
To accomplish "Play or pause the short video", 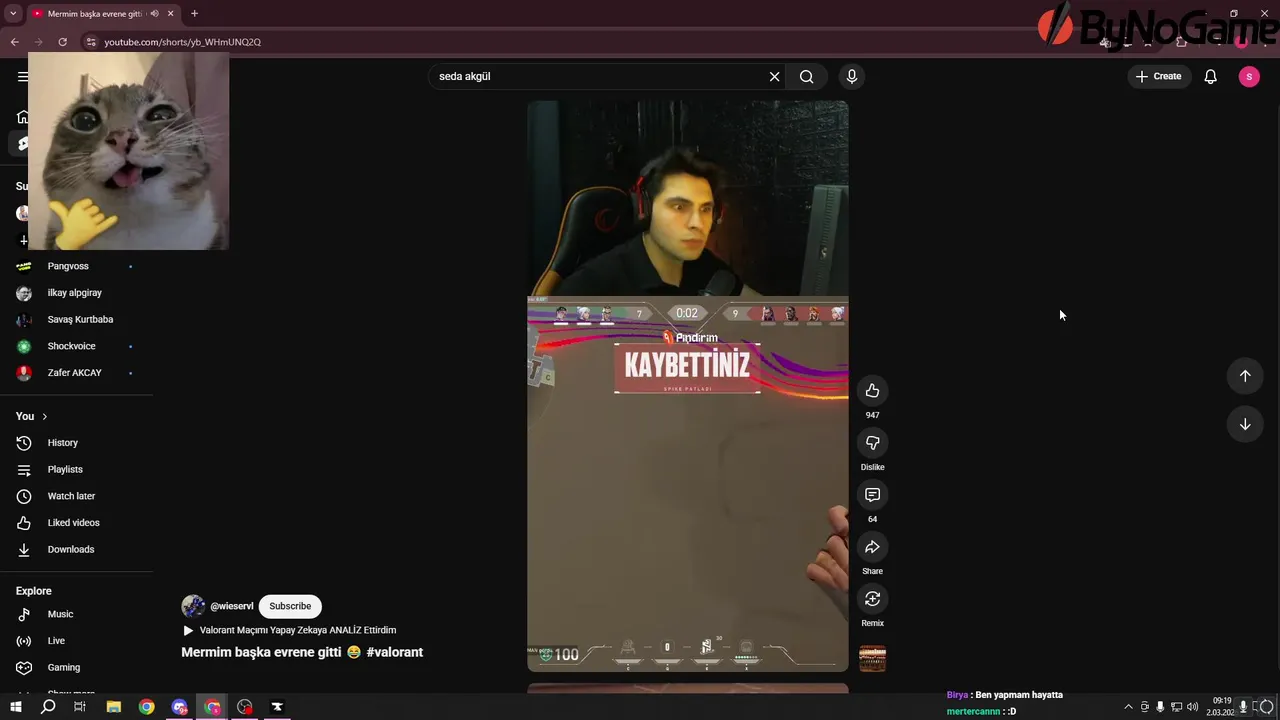I will click(688, 386).
